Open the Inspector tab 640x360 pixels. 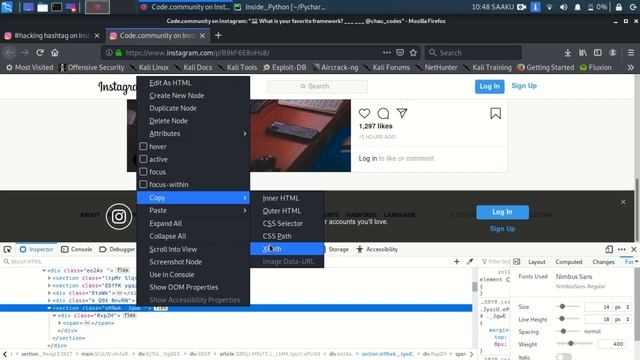coord(37,249)
